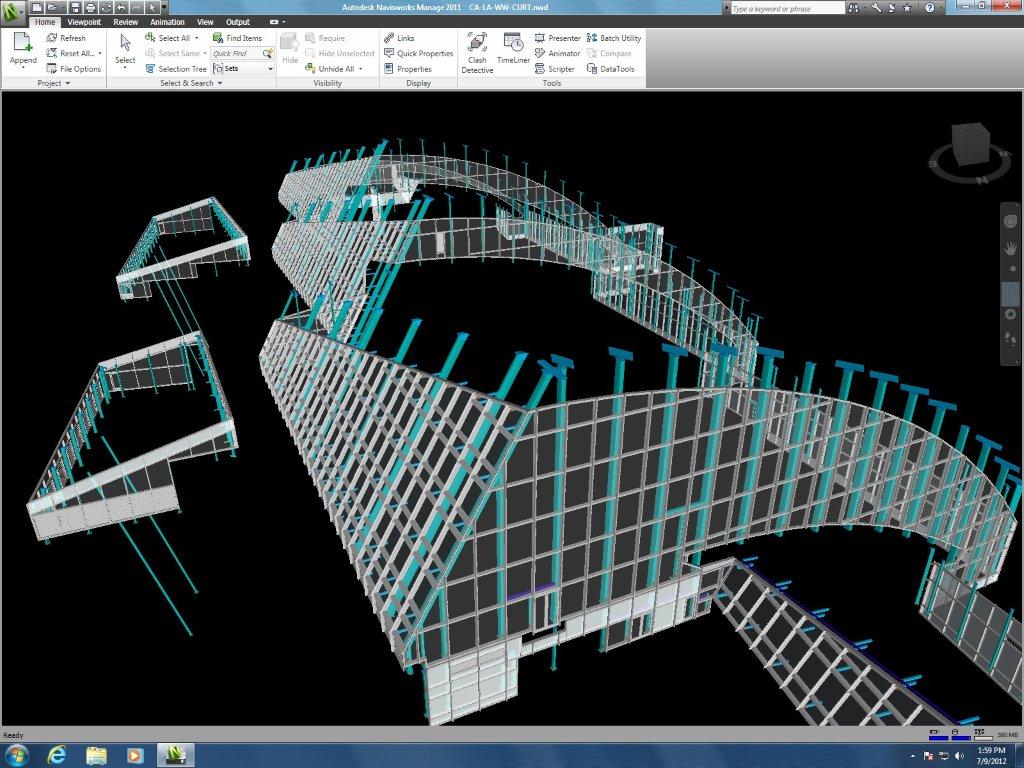
Task: Open the Review ribbon tab
Action: click(126, 21)
